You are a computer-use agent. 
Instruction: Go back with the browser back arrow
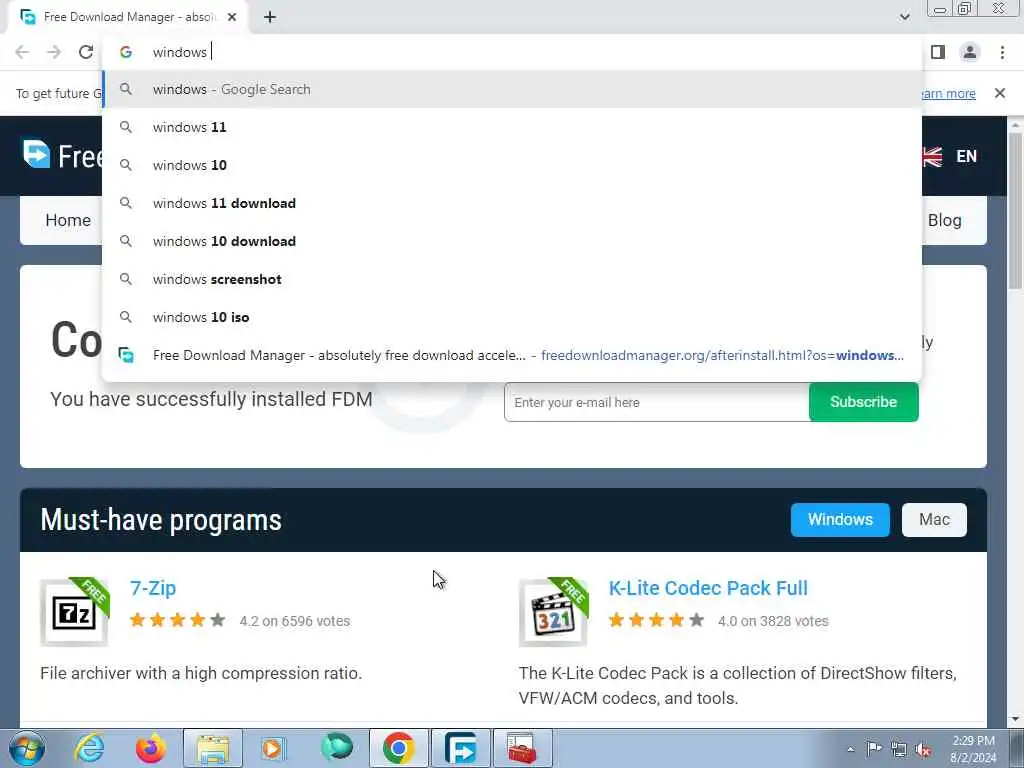point(22,52)
